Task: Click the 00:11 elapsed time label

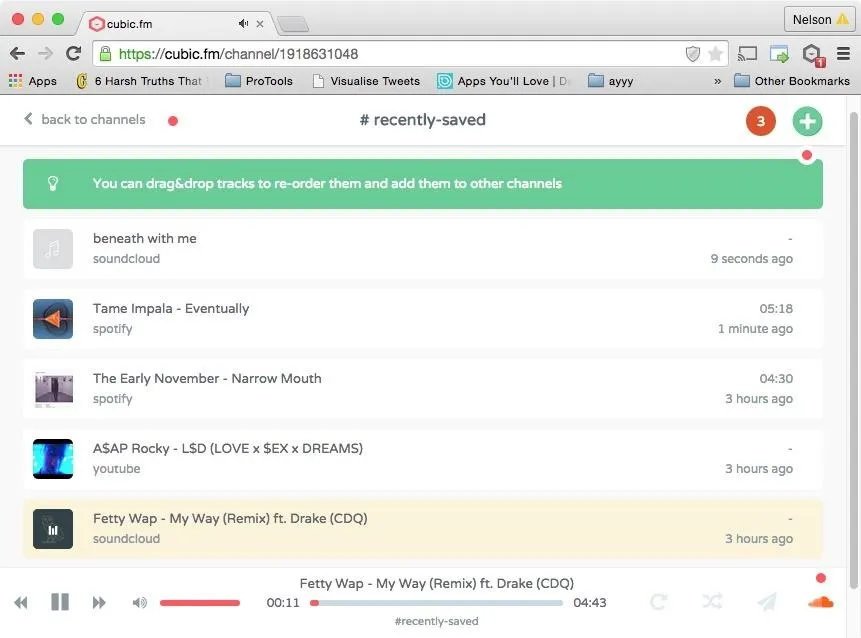Action: click(x=283, y=603)
